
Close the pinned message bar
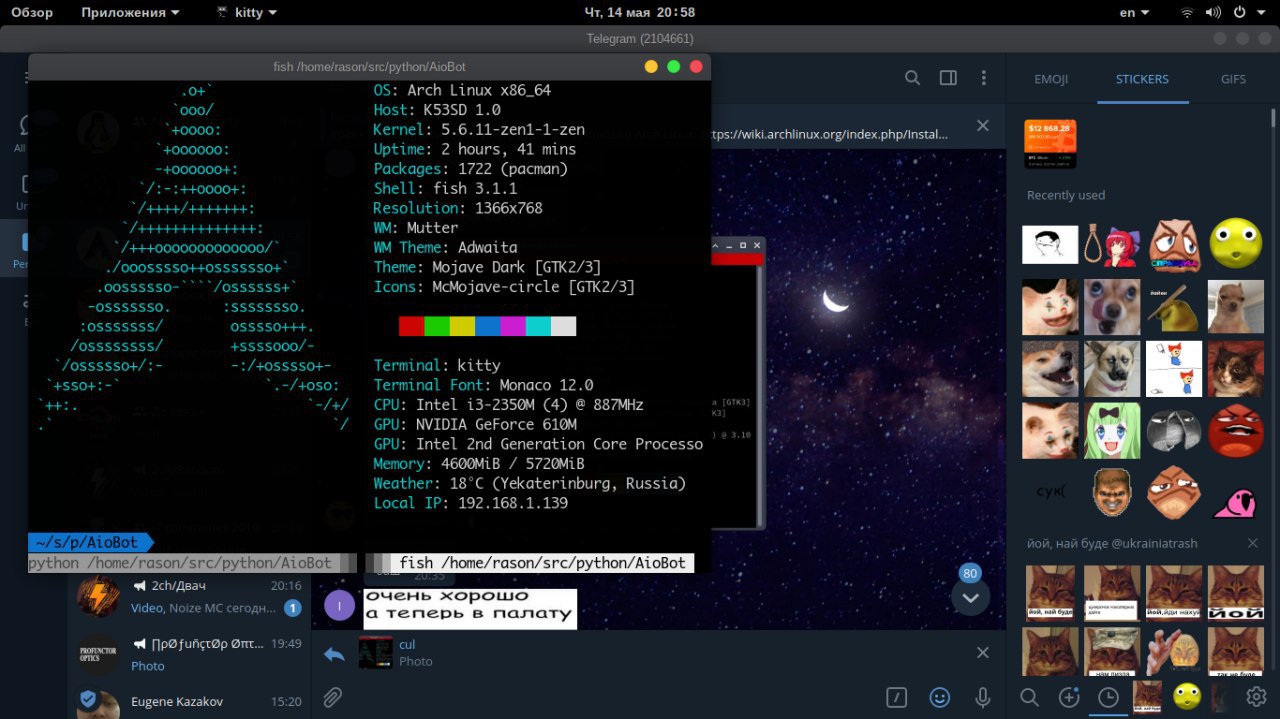pyautogui.click(x=982, y=125)
